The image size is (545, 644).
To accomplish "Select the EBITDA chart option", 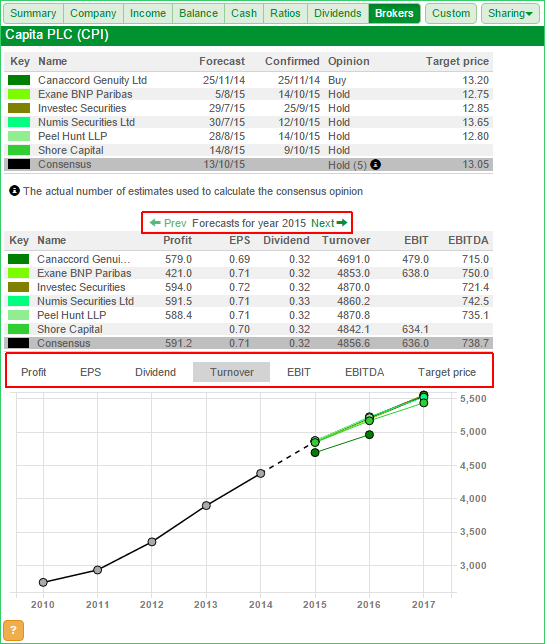I will [x=364, y=372].
